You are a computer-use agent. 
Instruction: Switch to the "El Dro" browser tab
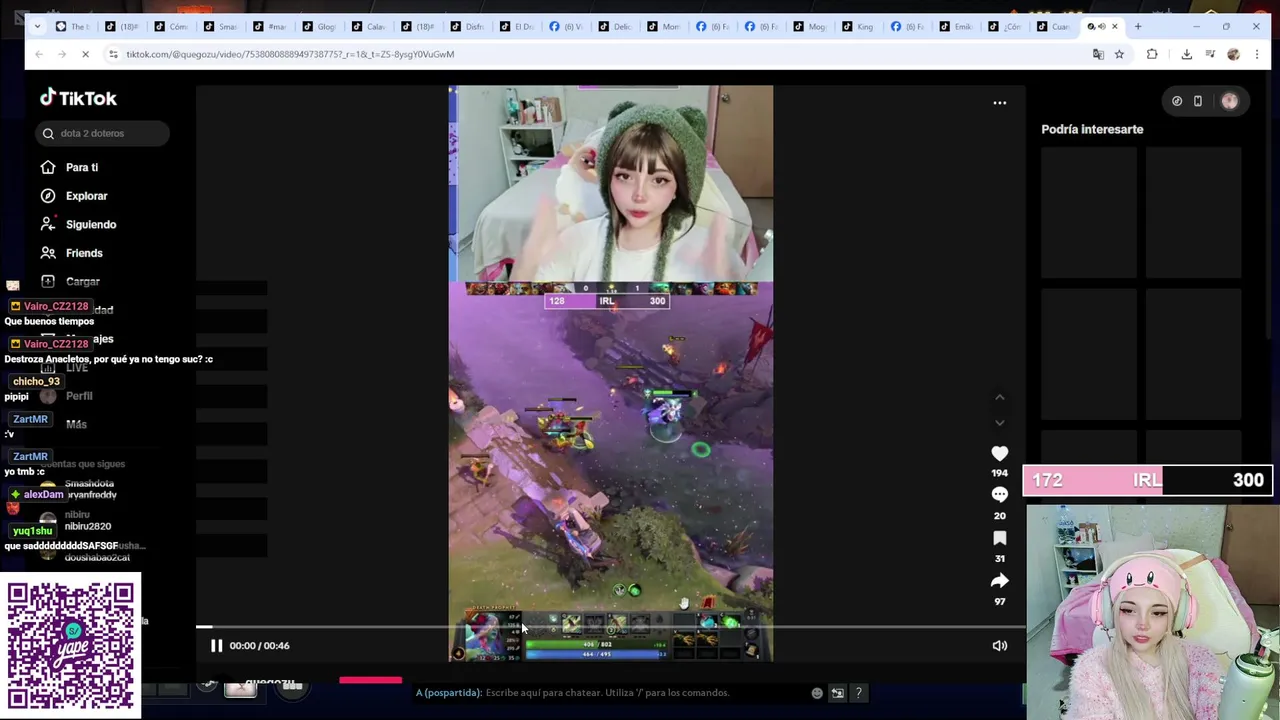pyautogui.click(x=515, y=26)
